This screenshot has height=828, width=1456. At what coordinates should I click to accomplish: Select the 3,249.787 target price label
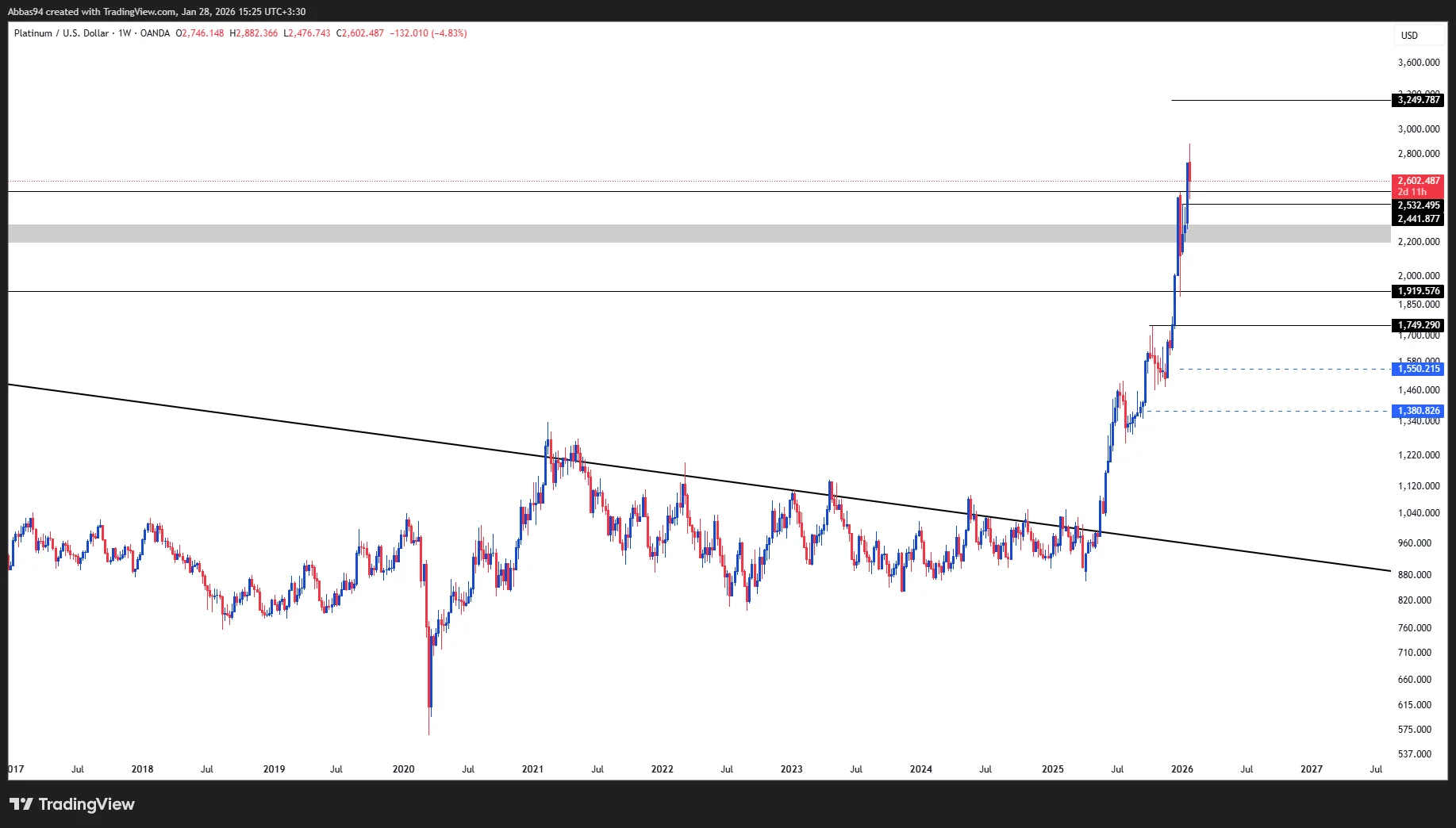click(1418, 100)
